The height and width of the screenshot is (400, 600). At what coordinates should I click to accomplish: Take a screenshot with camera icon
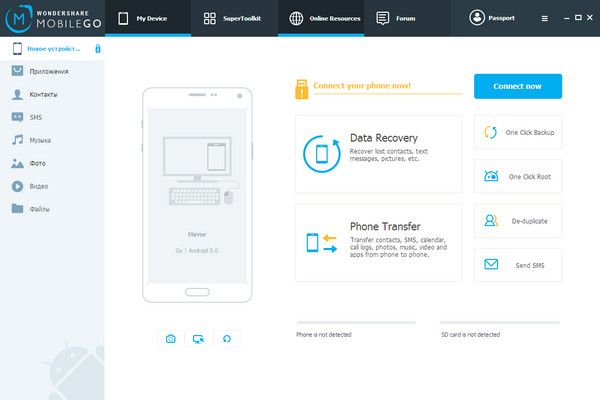(x=171, y=339)
